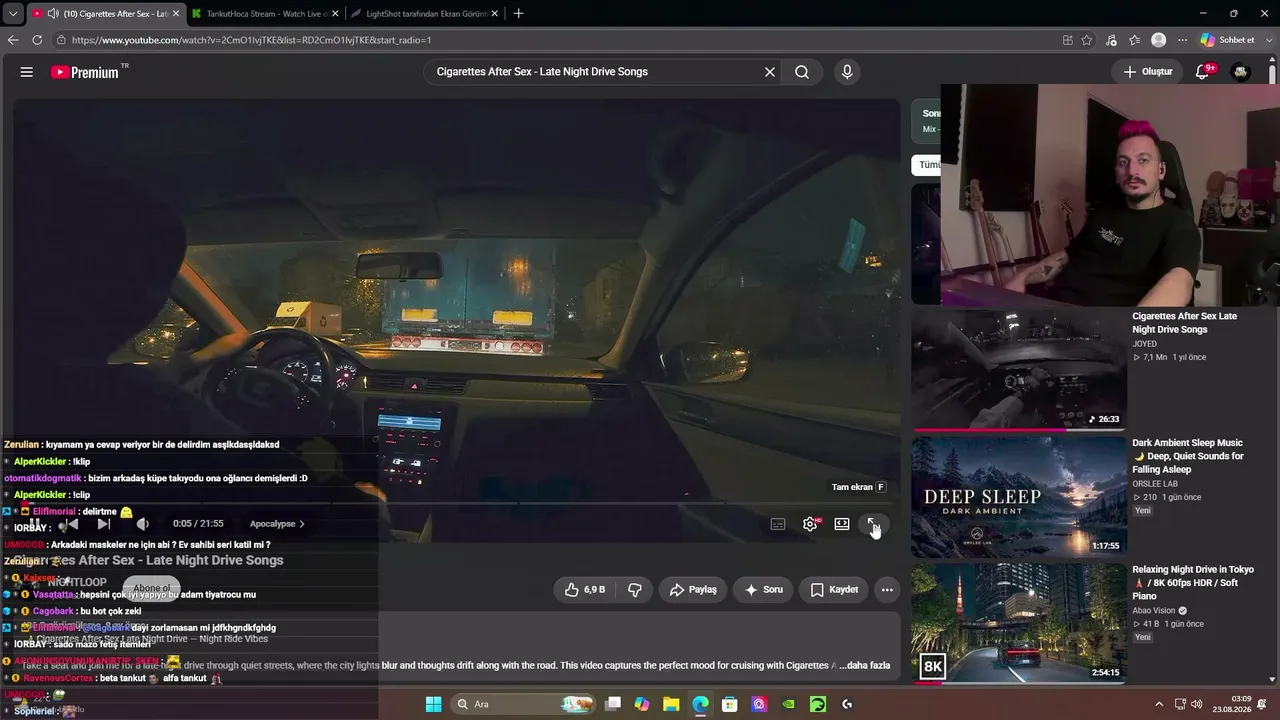Toggle fullscreen in the video player
1280x720 pixels.
(873, 524)
